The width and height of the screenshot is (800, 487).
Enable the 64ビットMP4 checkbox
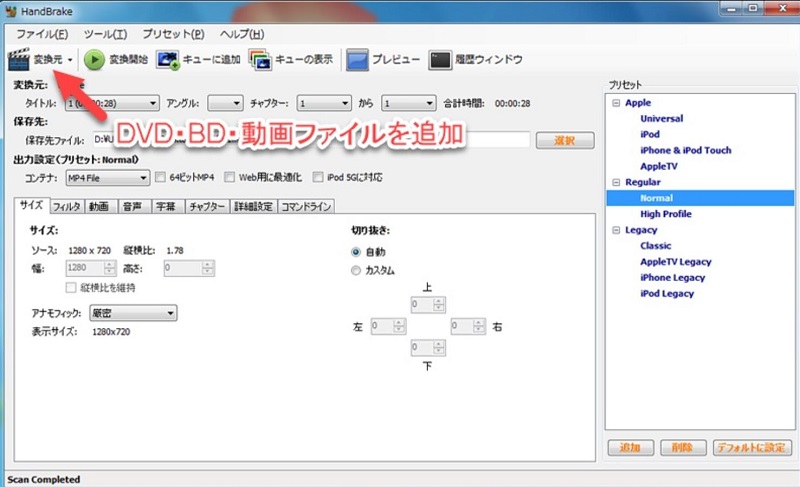click(x=160, y=177)
